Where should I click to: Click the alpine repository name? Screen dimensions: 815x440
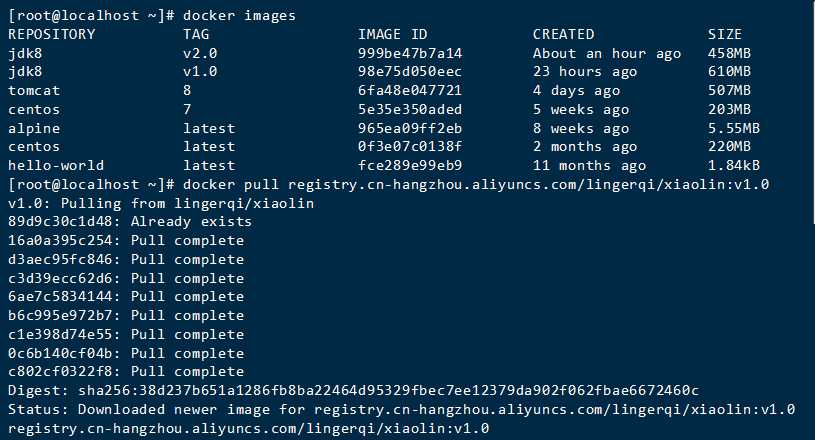pos(34,128)
